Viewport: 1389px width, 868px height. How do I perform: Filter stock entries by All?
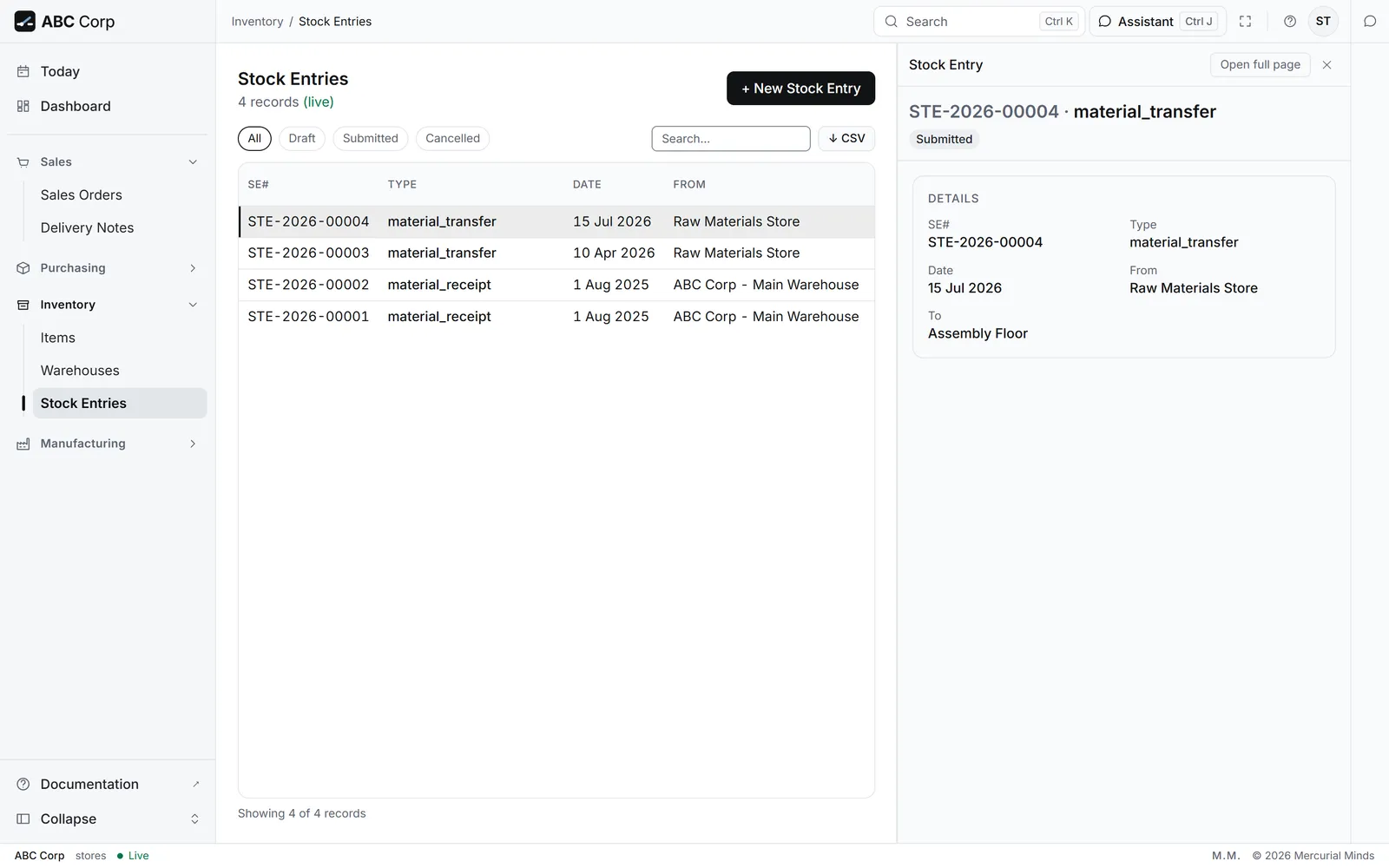pos(254,139)
